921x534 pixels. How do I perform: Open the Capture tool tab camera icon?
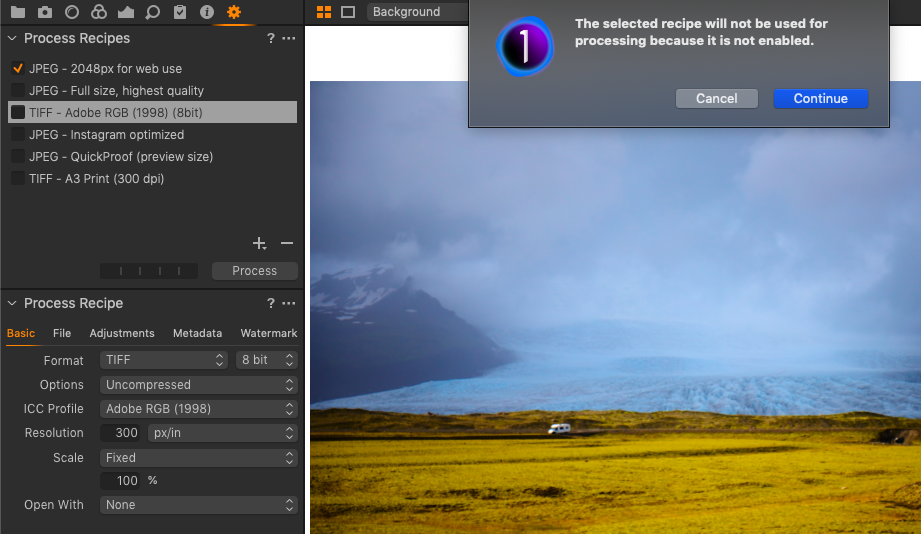click(x=45, y=12)
